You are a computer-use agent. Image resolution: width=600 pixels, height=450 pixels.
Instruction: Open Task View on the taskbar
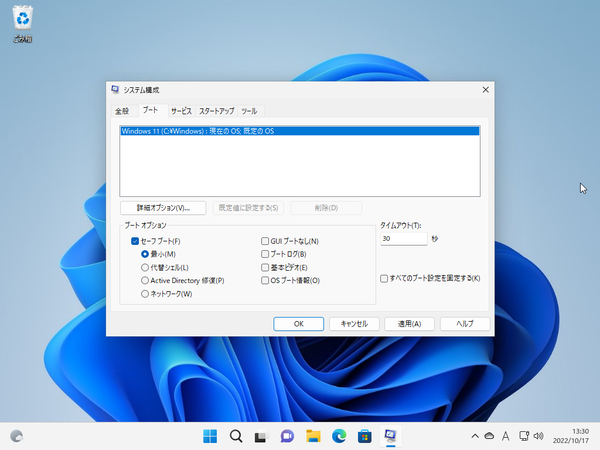(x=261, y=436)
